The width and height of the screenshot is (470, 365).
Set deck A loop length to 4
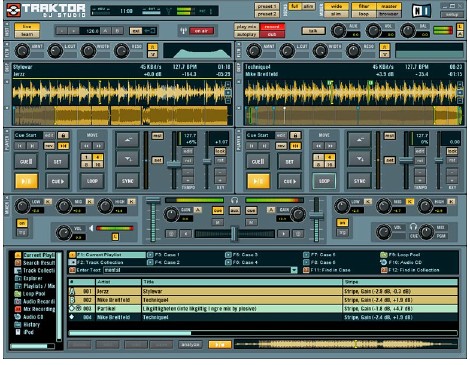98,157
